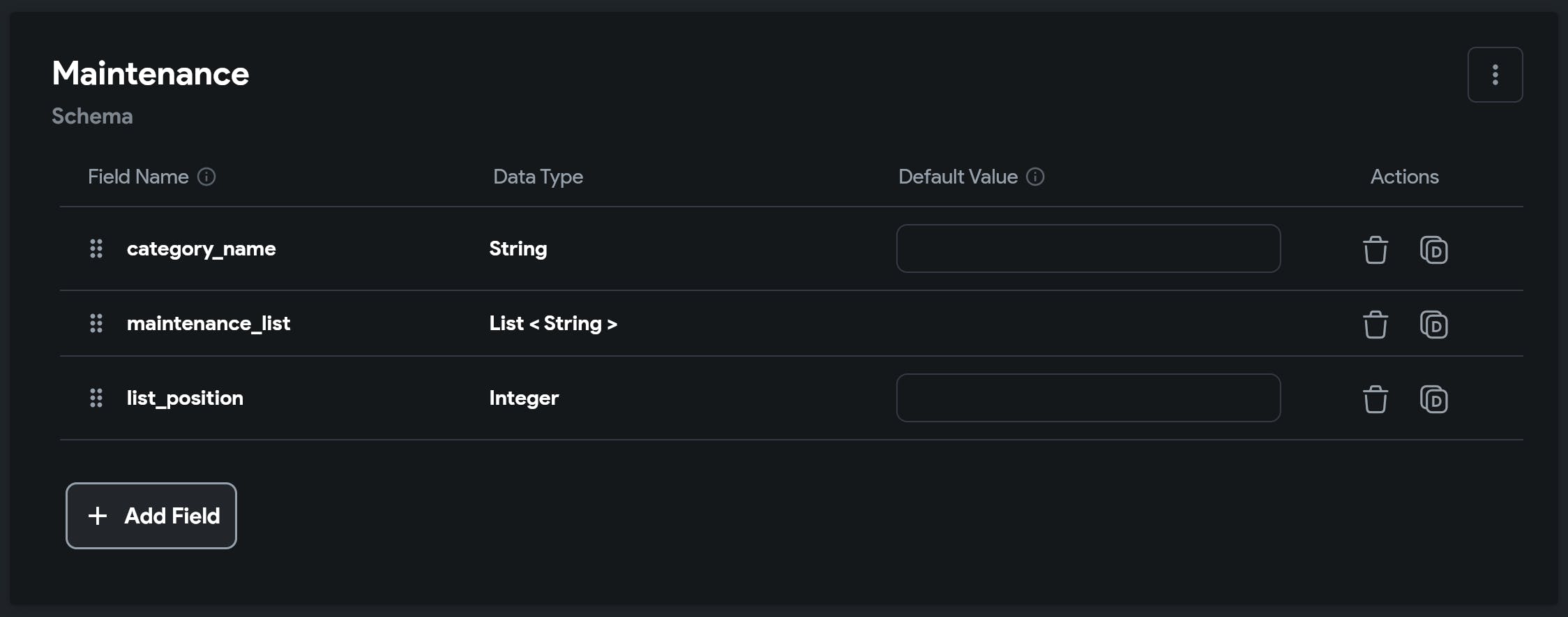
Task: Click the Field Name info icon
Action: [x=206, y=177]
